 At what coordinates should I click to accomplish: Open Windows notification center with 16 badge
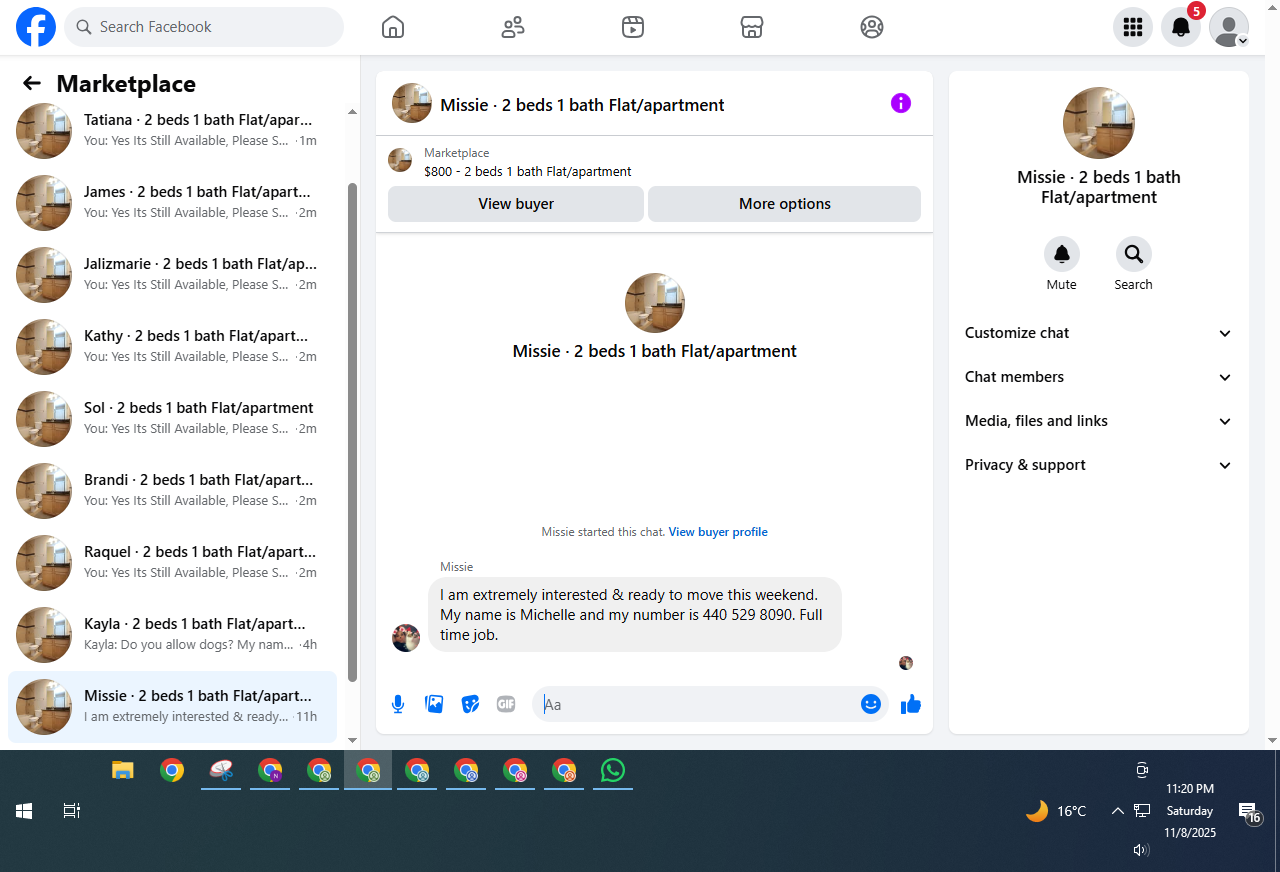(x=1249, y=812)
